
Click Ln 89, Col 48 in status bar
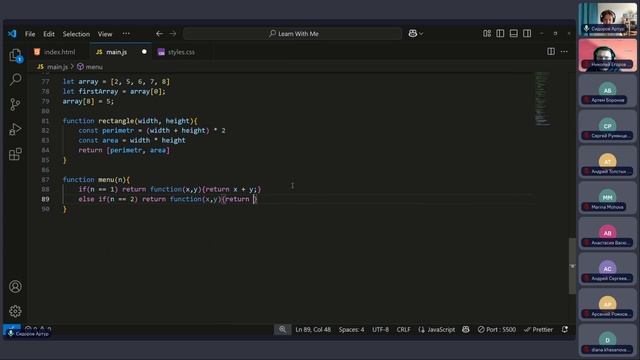(313, 329)
